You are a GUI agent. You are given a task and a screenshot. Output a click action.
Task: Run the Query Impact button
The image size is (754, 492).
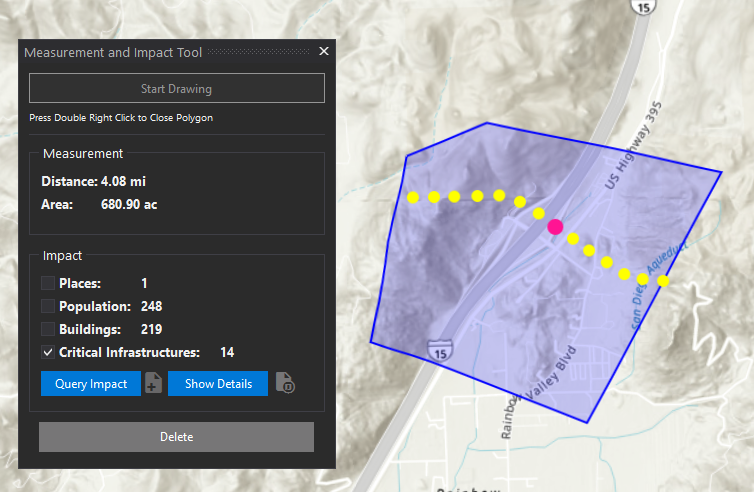[x=91, y=384]
